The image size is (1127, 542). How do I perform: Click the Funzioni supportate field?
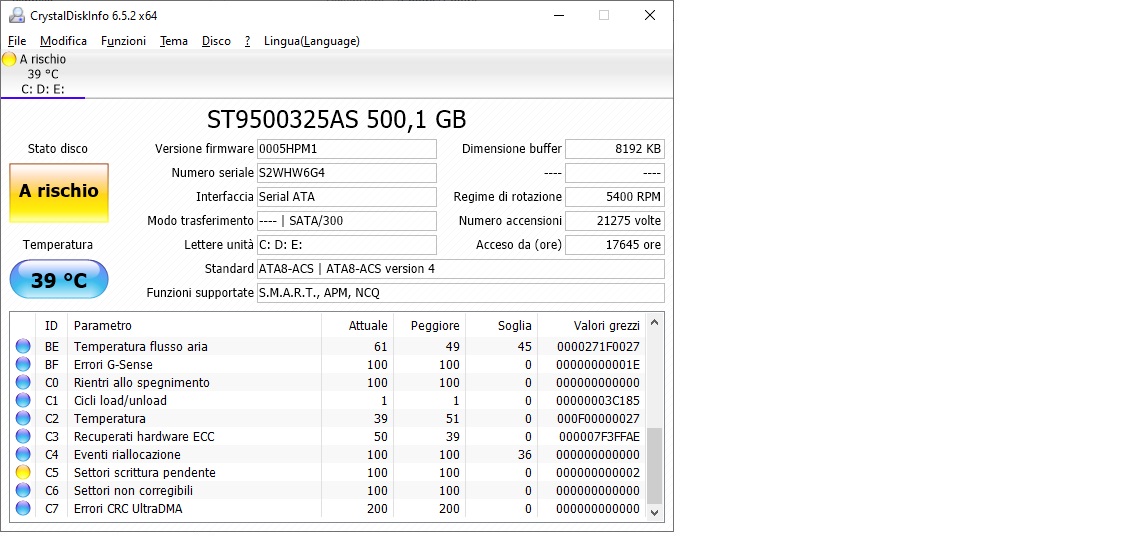pyautogui.click(x=461, y=293)
